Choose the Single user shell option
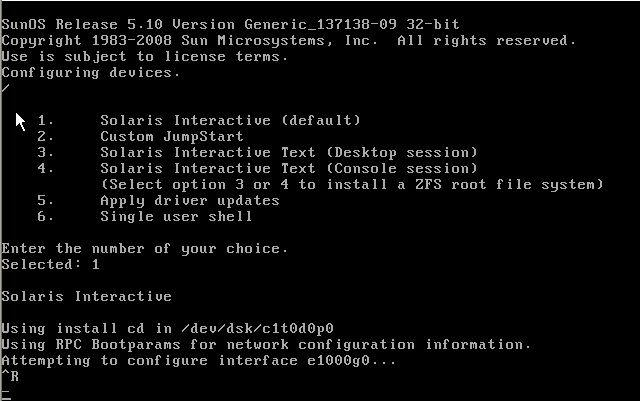640x401 pixels. point(175,216)
